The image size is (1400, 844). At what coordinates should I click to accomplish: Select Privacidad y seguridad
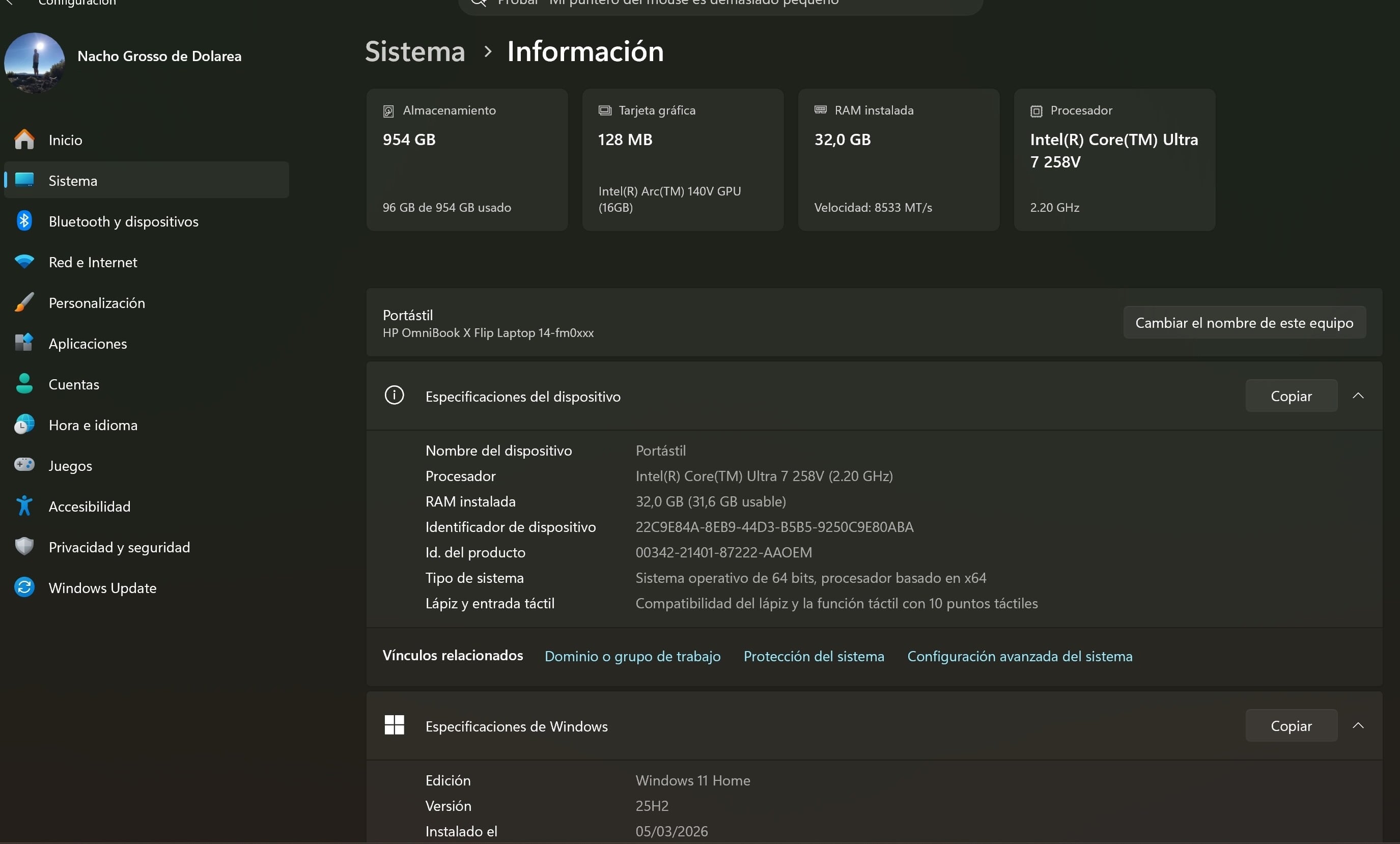tap(147, 546)
